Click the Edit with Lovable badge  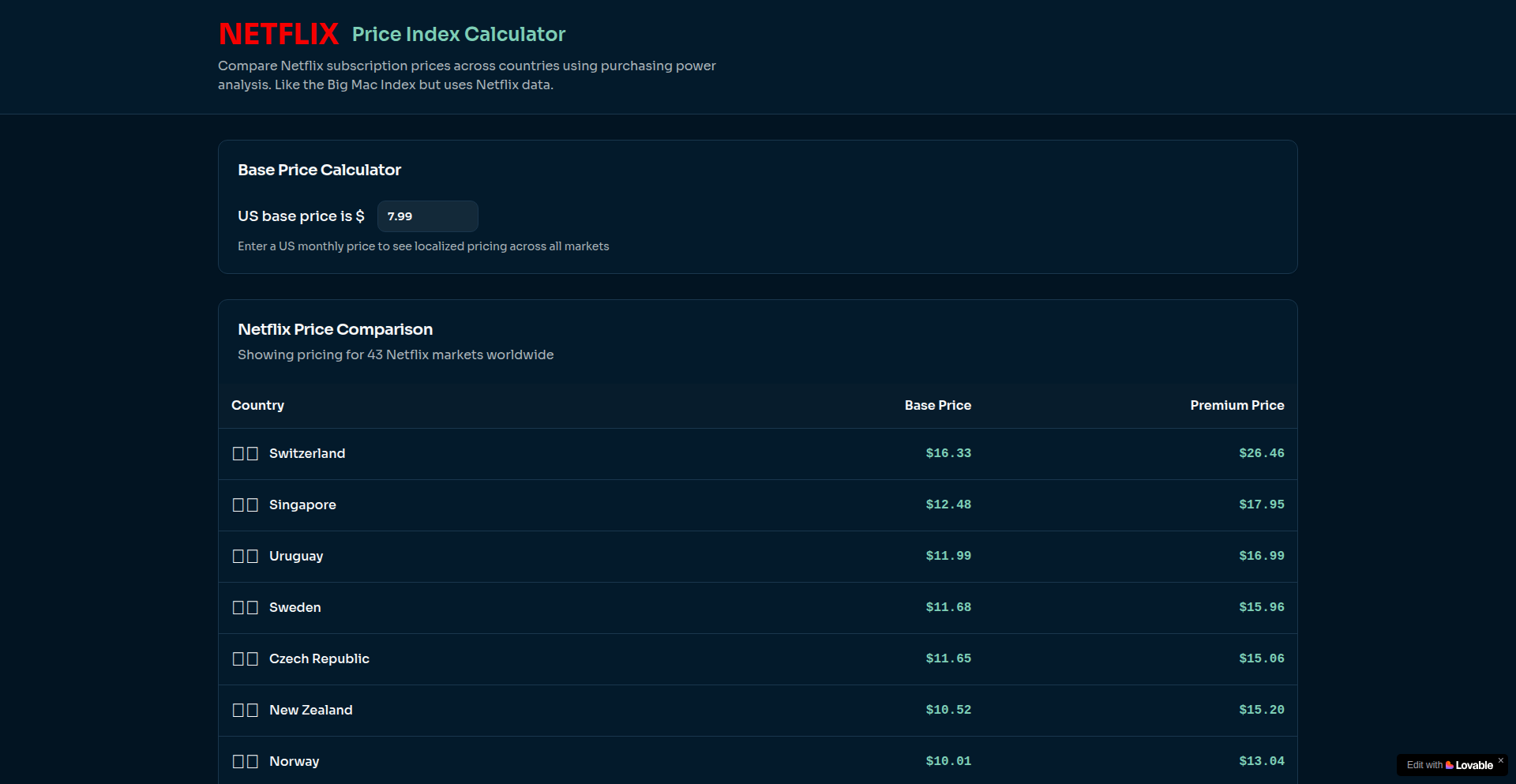click(x=1450, y=765)
